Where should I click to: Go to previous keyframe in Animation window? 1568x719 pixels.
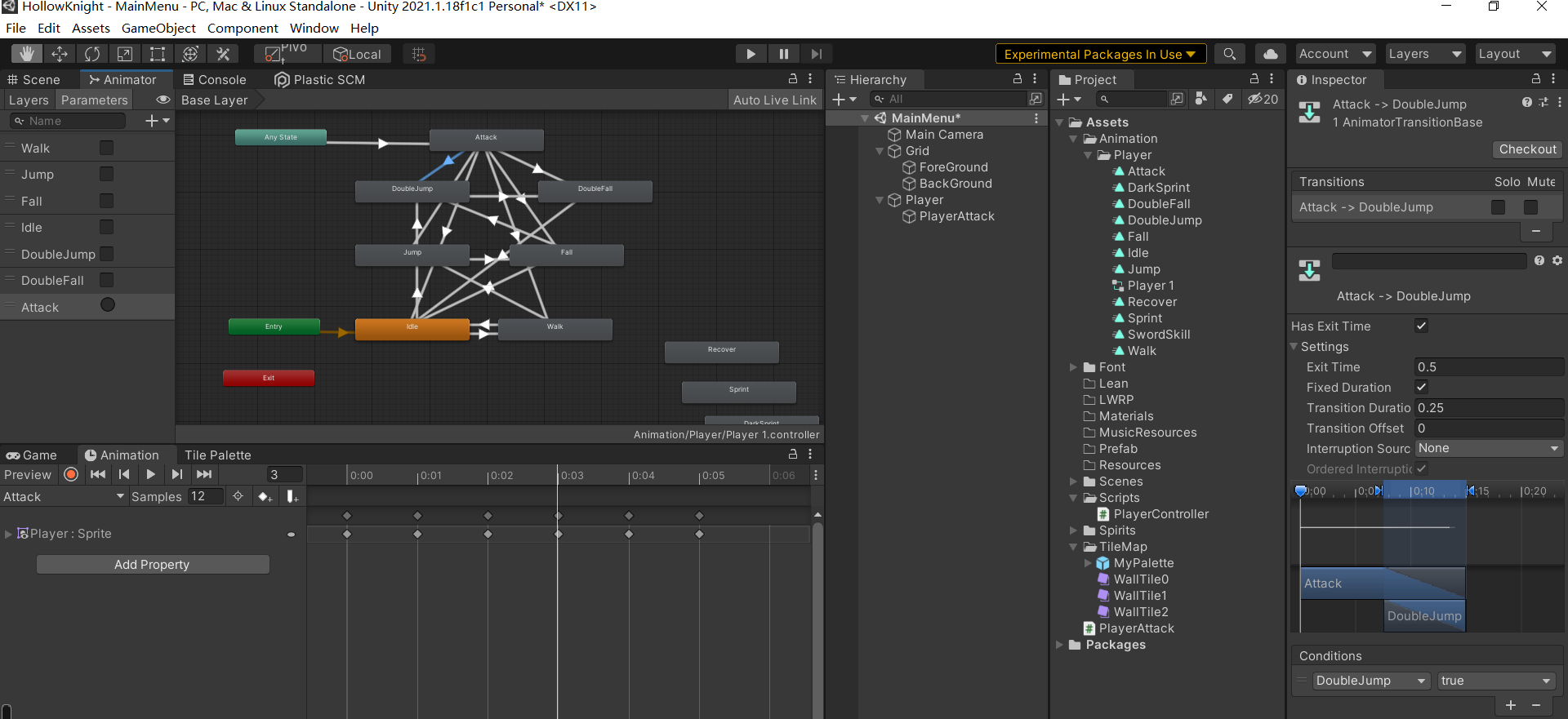click(124, 474)
